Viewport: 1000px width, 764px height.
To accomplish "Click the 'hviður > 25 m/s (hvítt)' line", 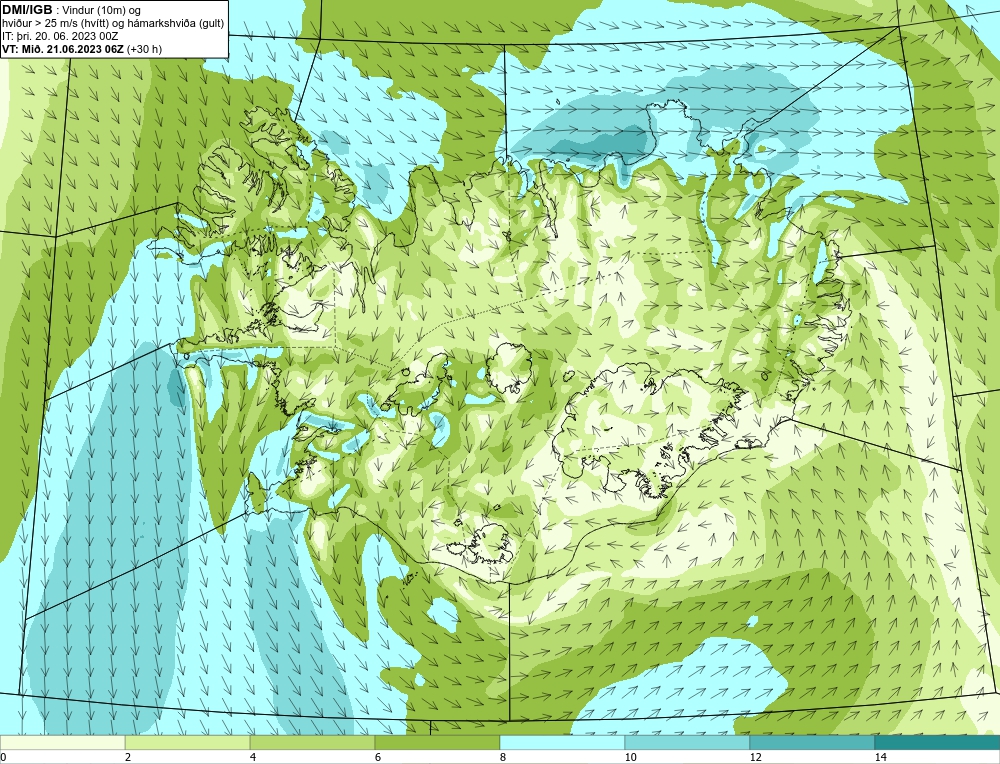I will [x=55, y=24].
